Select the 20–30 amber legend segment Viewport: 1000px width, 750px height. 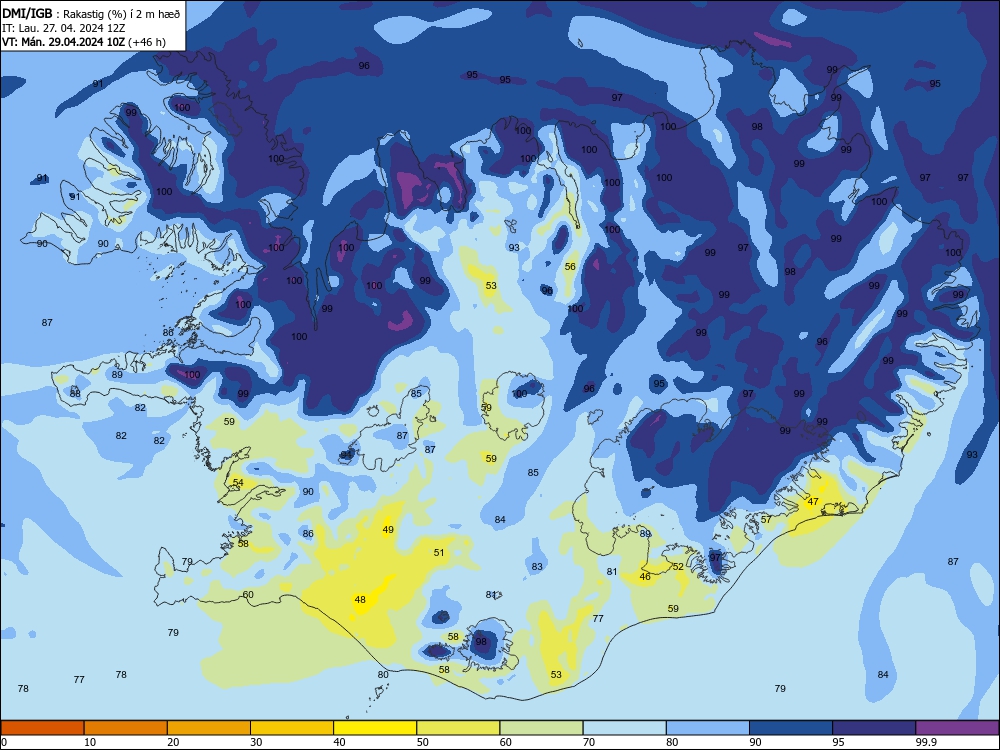(x=209, y=728)
